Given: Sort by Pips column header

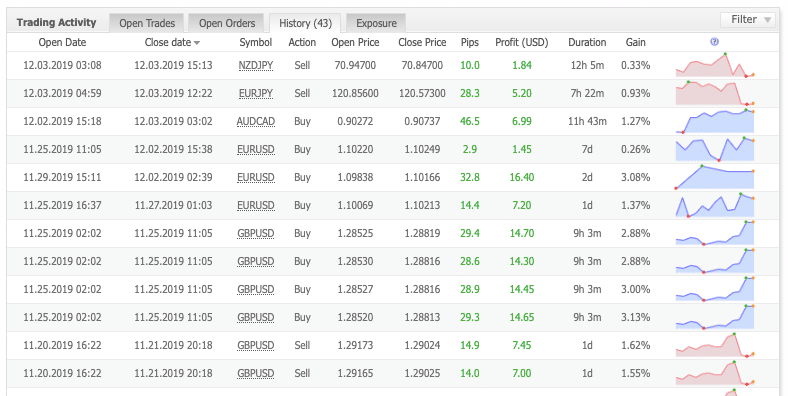Looking at the screenshot, I should tap(470, 43).
